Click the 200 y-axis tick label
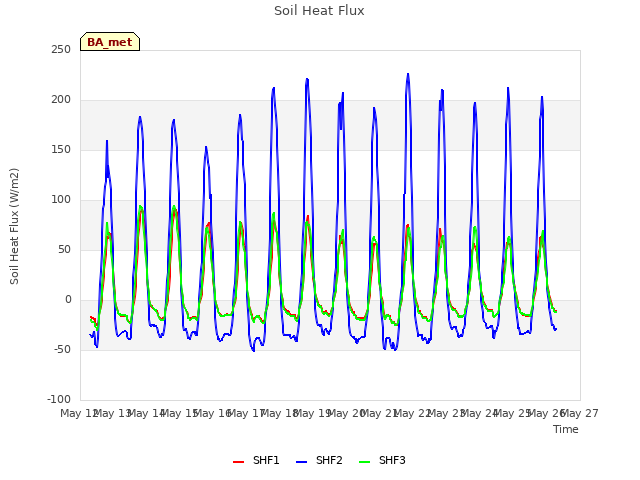The image size is (640, 480). pyautogui.click(x=61, y=100)
